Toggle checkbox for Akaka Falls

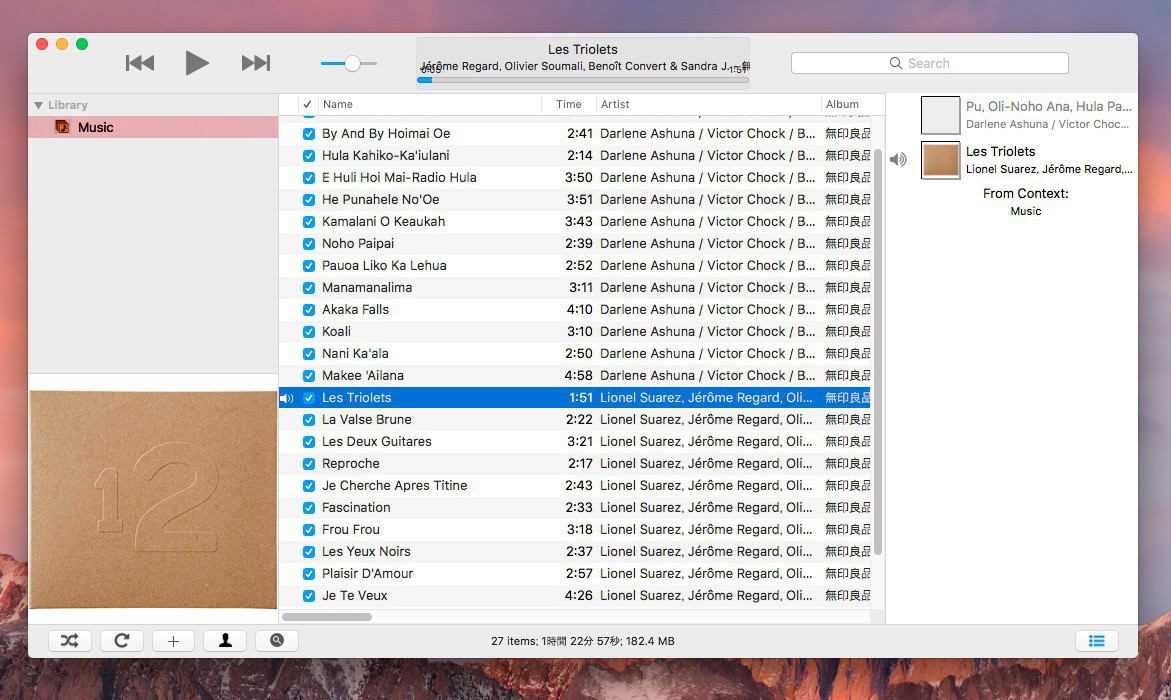tap(309, 309)
